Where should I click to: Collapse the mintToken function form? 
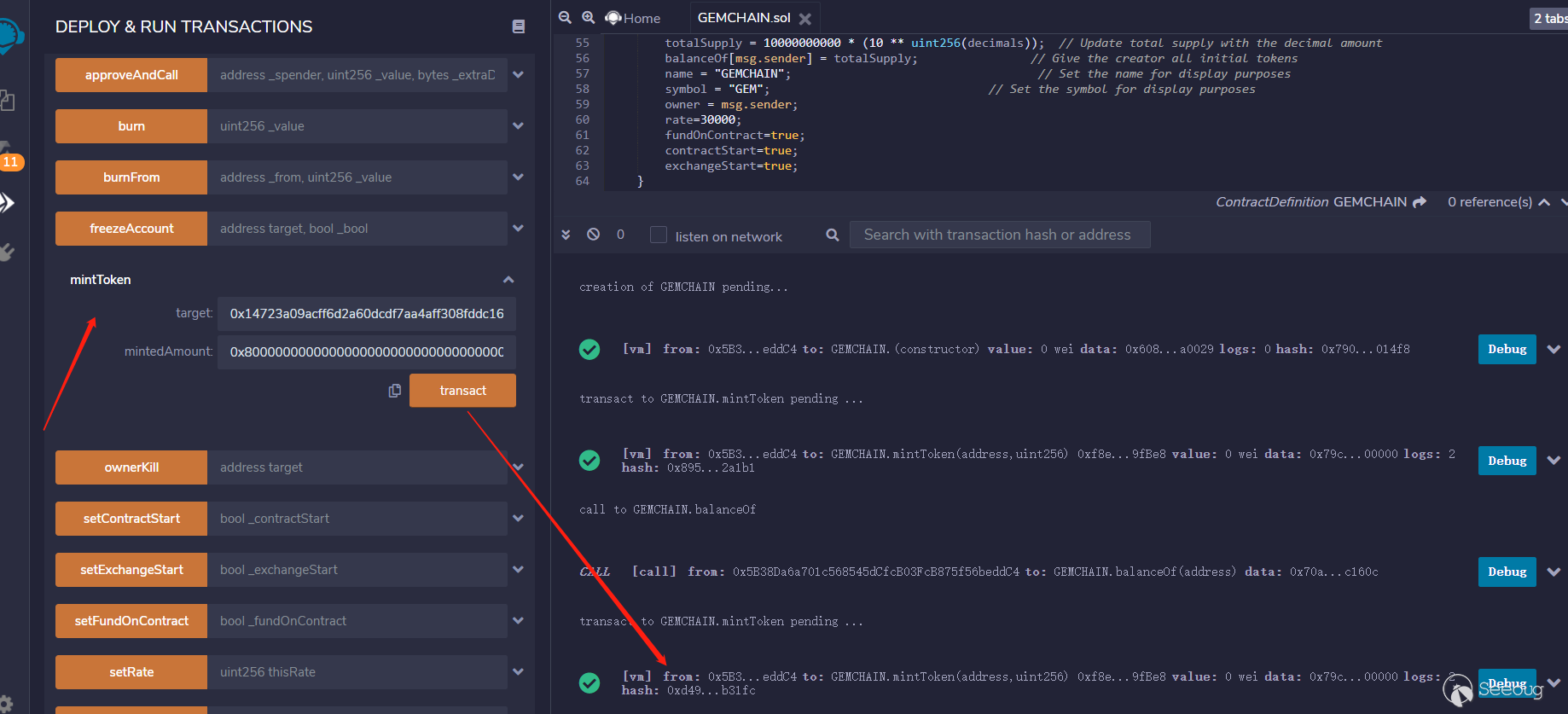coord(508,280)
